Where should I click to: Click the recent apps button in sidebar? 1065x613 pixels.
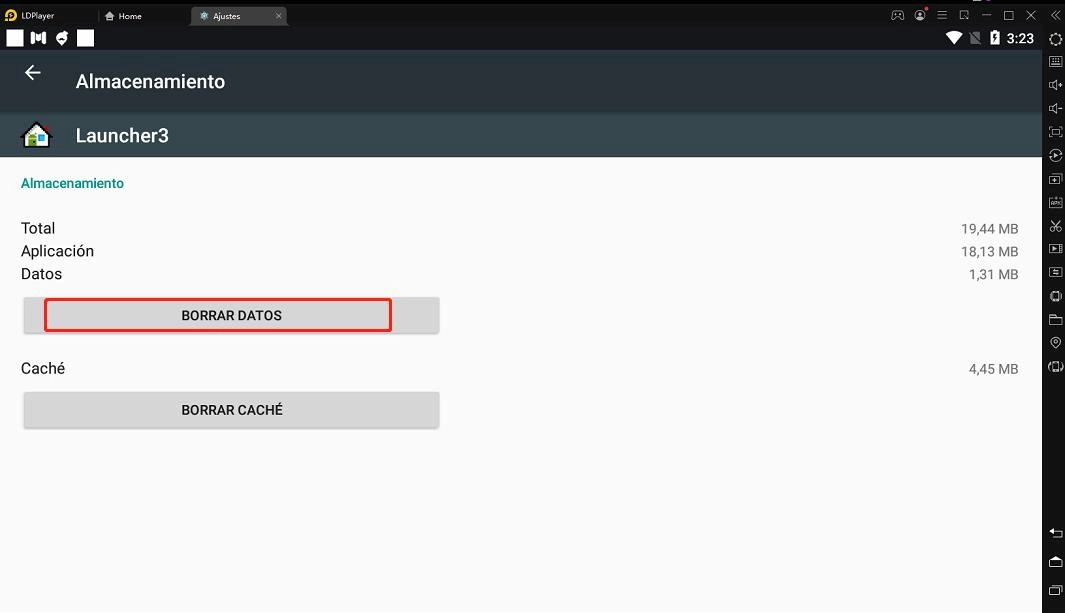[1055, 591]
